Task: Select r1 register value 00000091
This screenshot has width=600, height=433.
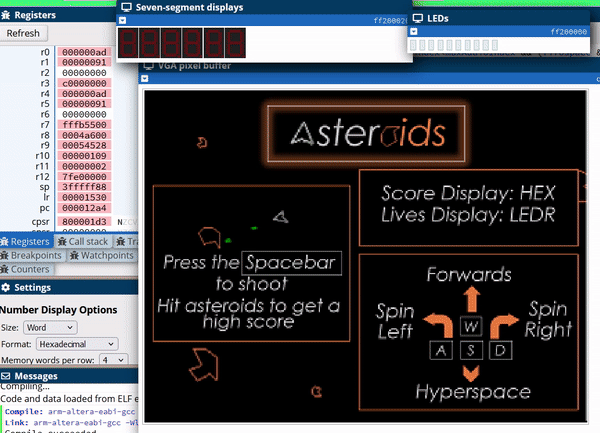Action: click(x=84, y=62)
